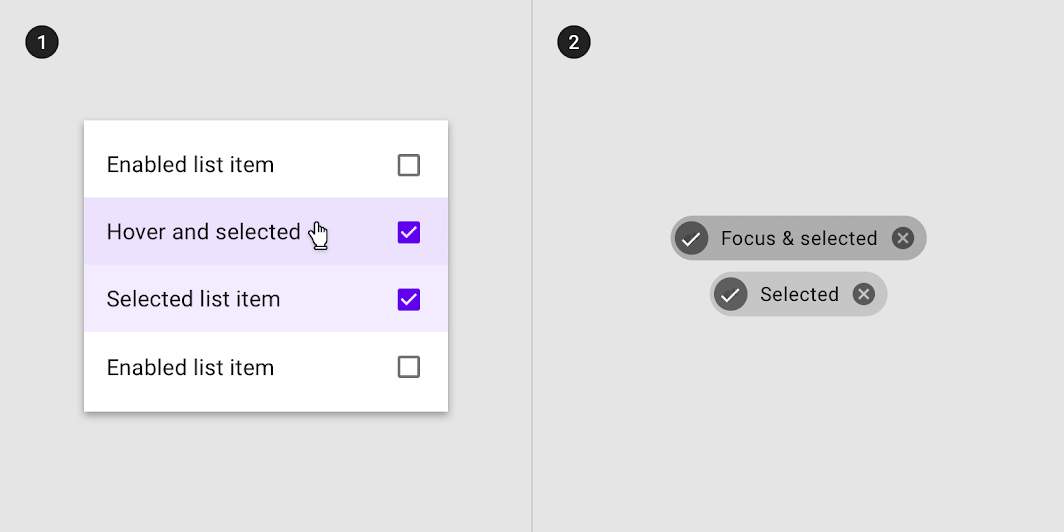This screenshot has height=532, width=1064.
Task: Check the first Enabled list item checkbox
Action: 408,165
